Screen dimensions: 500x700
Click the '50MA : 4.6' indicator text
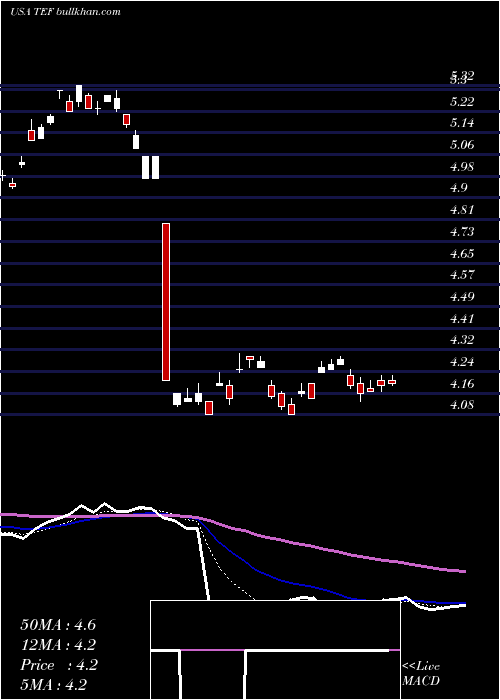[x=58, y=625]
